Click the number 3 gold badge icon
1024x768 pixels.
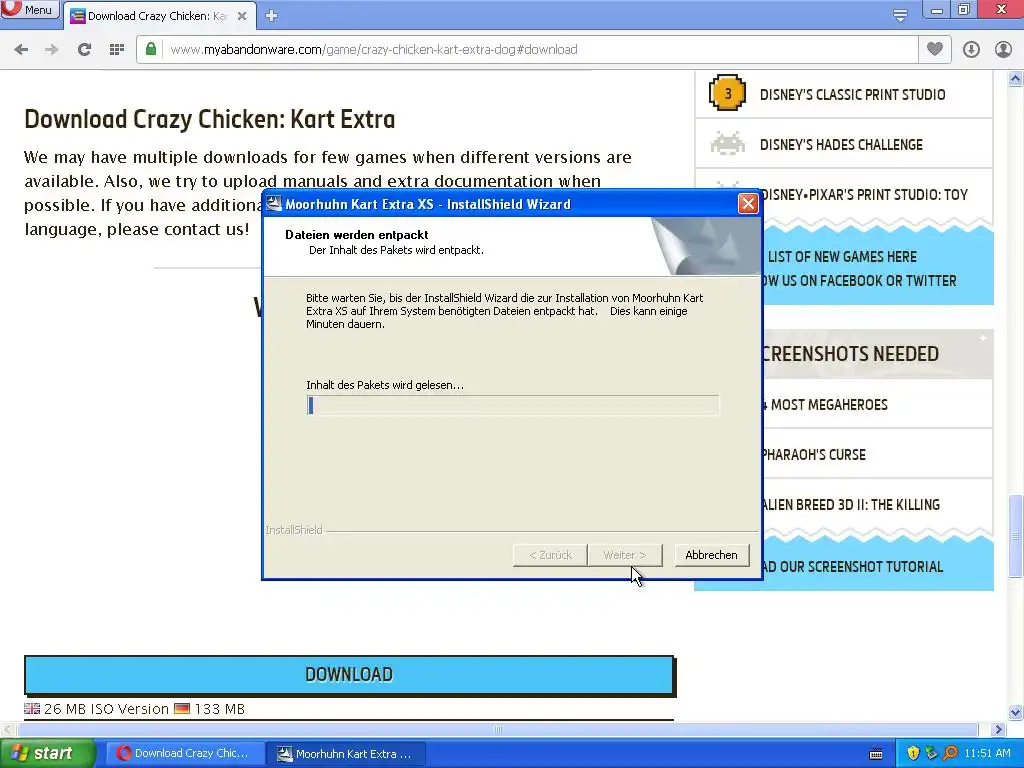pos(728,93)
